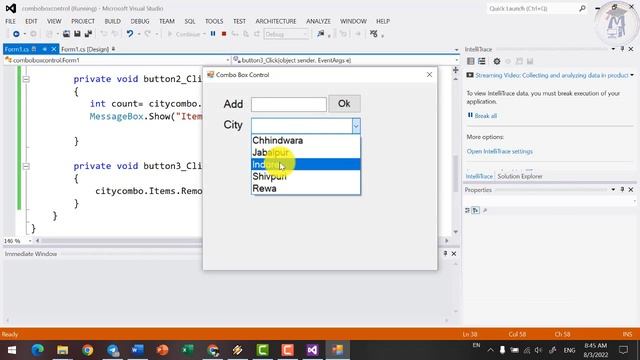This screenshot has height=360, width=640.
Task: Click Open IntelliTrace settings link
Action: [x=500, y=151]
